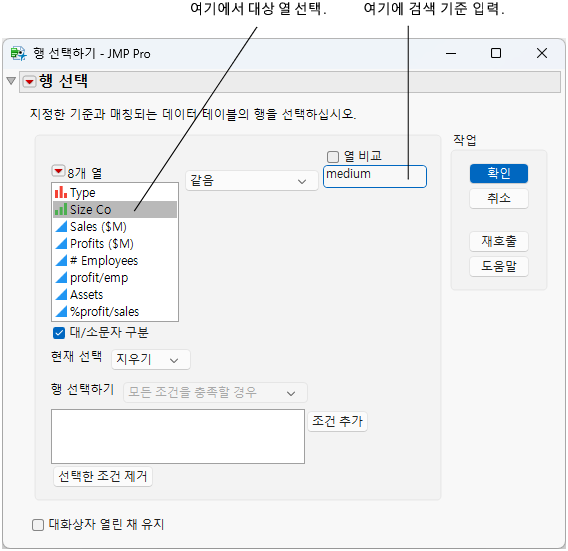
Task: Select the Profits ($M) column
Action: (115, 243)
